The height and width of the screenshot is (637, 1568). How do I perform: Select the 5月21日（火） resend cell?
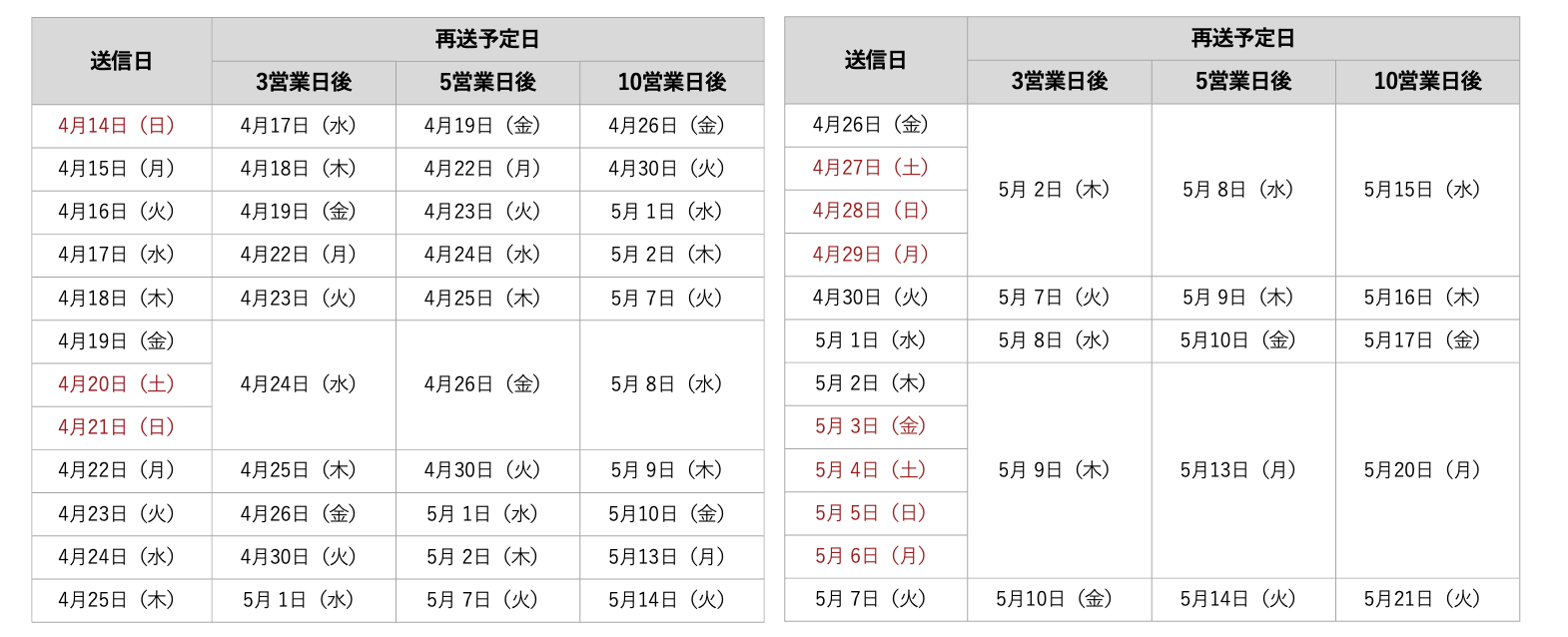coord(1427,599)
